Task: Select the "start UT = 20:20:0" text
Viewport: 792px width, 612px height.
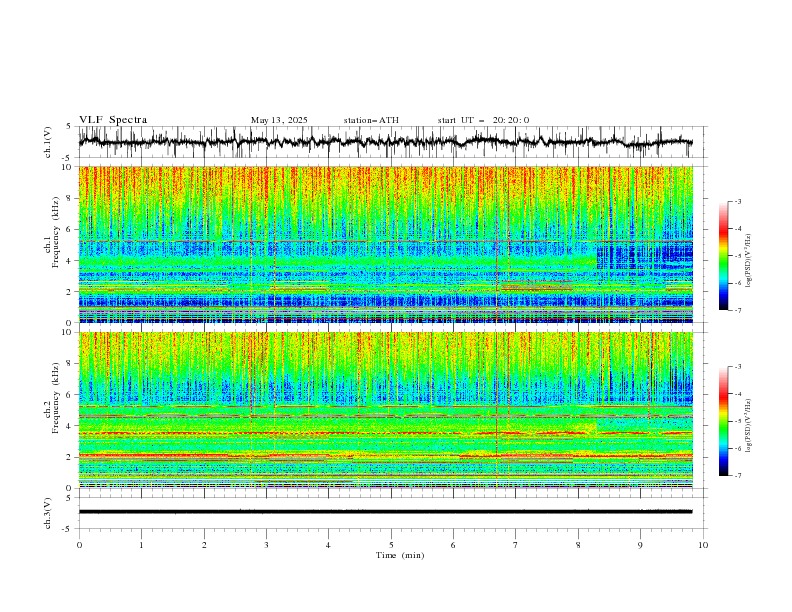Action: (483, 120)
